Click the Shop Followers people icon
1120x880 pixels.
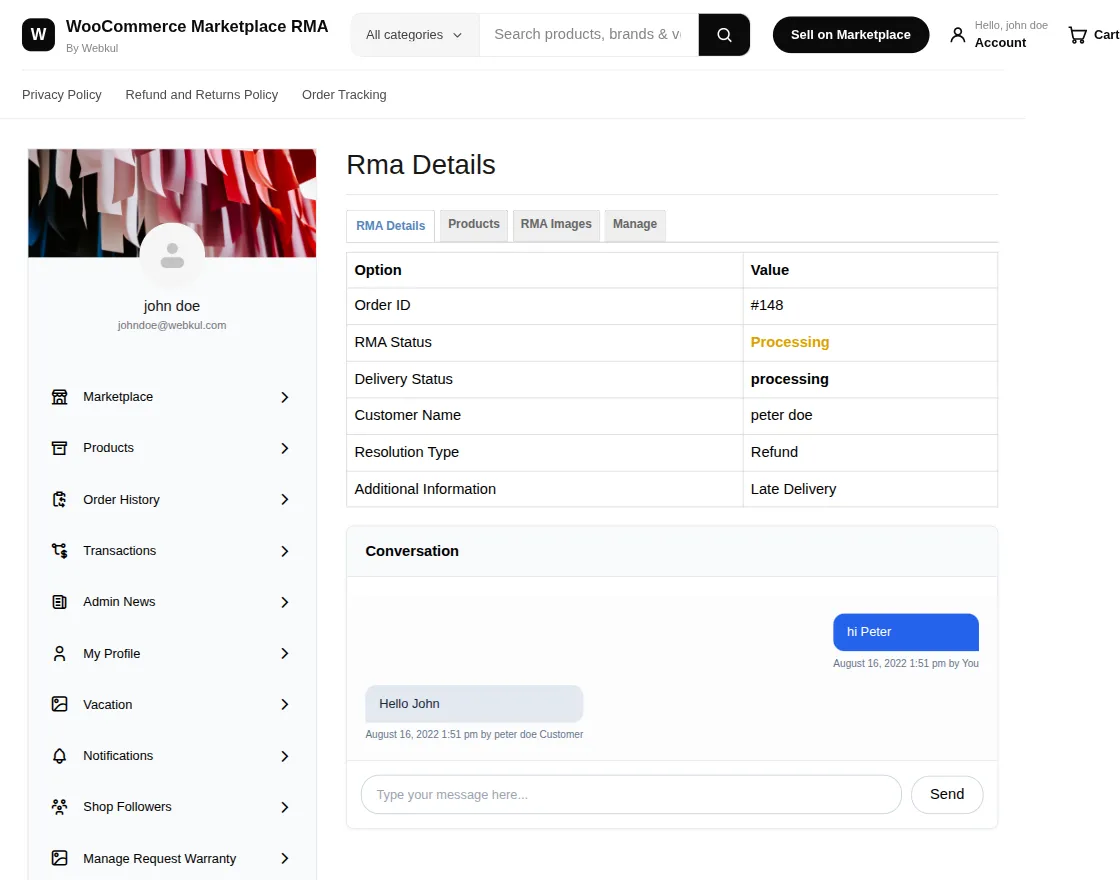[x=59, y=807]
